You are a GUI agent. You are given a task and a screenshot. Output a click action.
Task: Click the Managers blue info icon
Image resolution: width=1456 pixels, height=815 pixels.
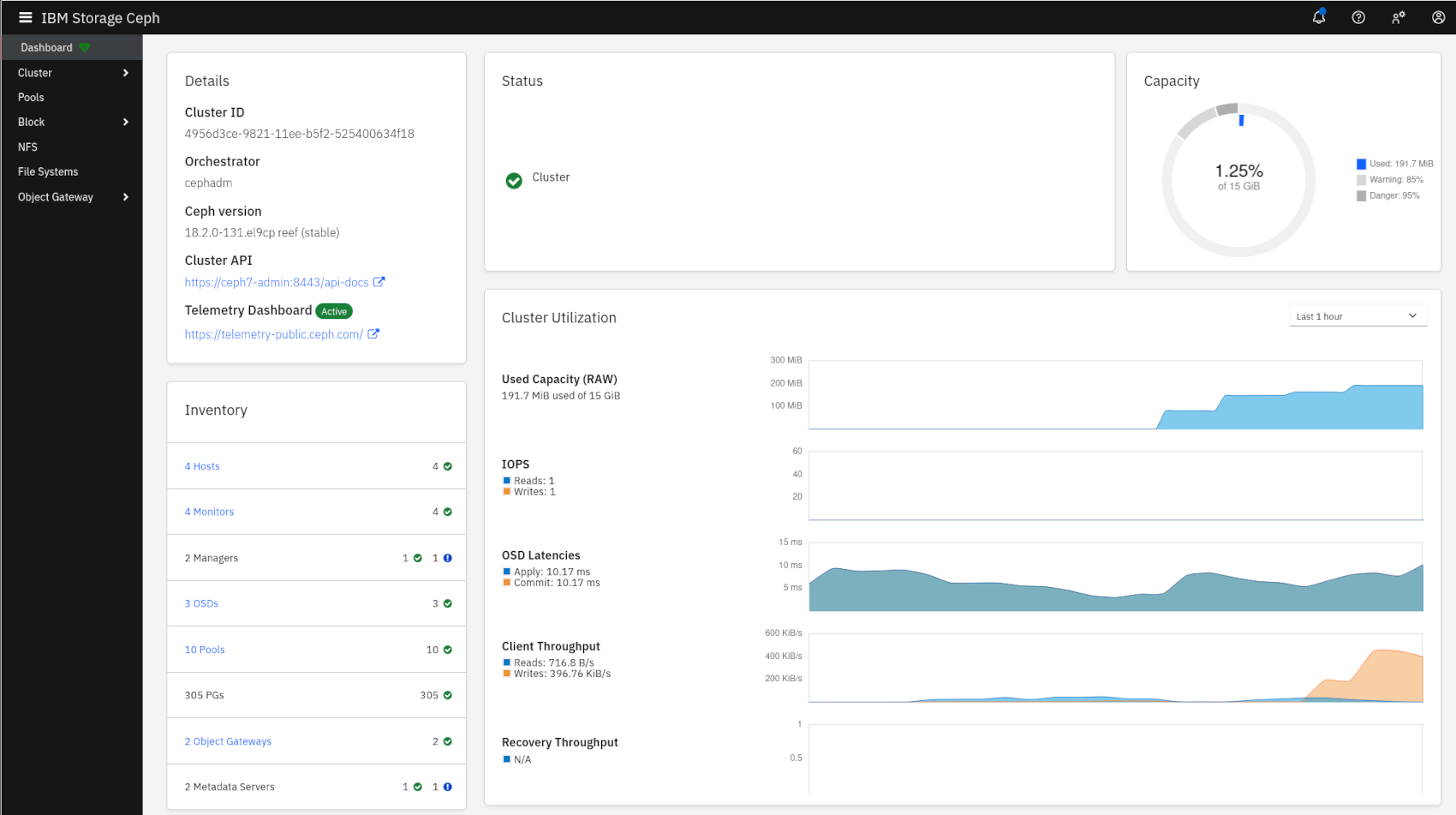point(448,558)
